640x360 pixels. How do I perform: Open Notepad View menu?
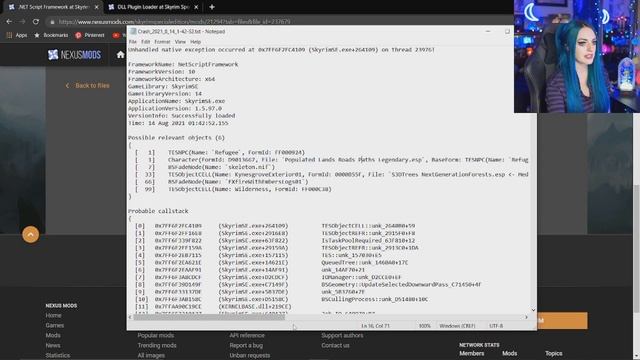coord(180,42)
